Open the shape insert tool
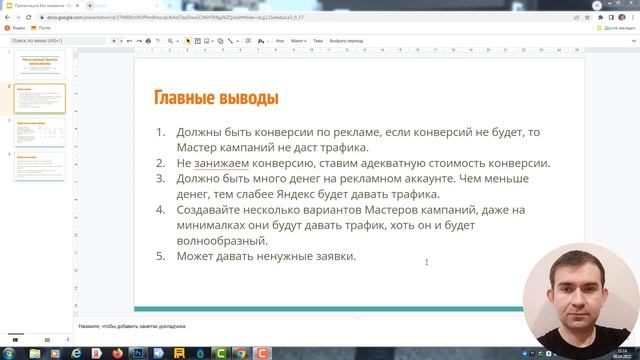Image resolution: width=640 pixels, height=360 pixels. tap(220, 41)
